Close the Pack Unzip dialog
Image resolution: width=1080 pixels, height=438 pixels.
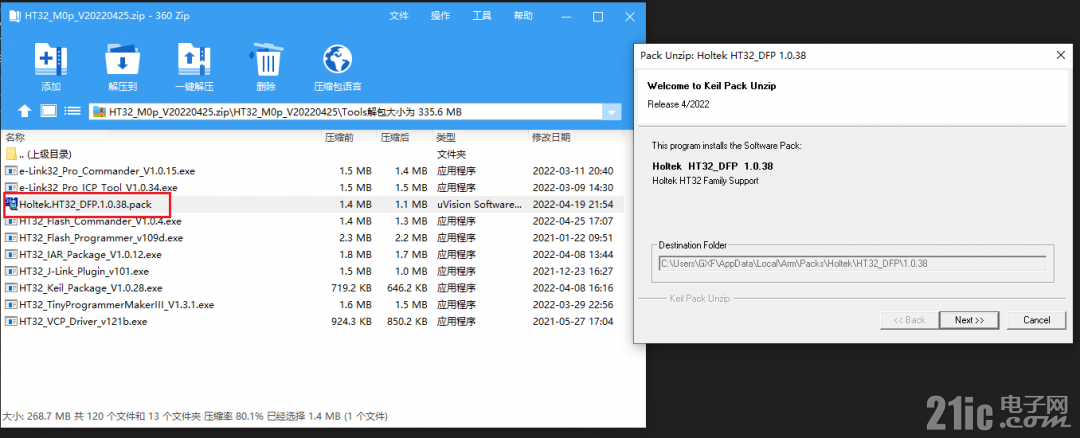[x=1060, y=55]
